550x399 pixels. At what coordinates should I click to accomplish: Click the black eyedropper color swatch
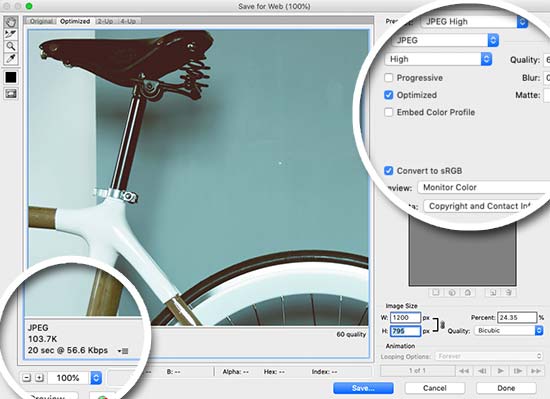11,77
